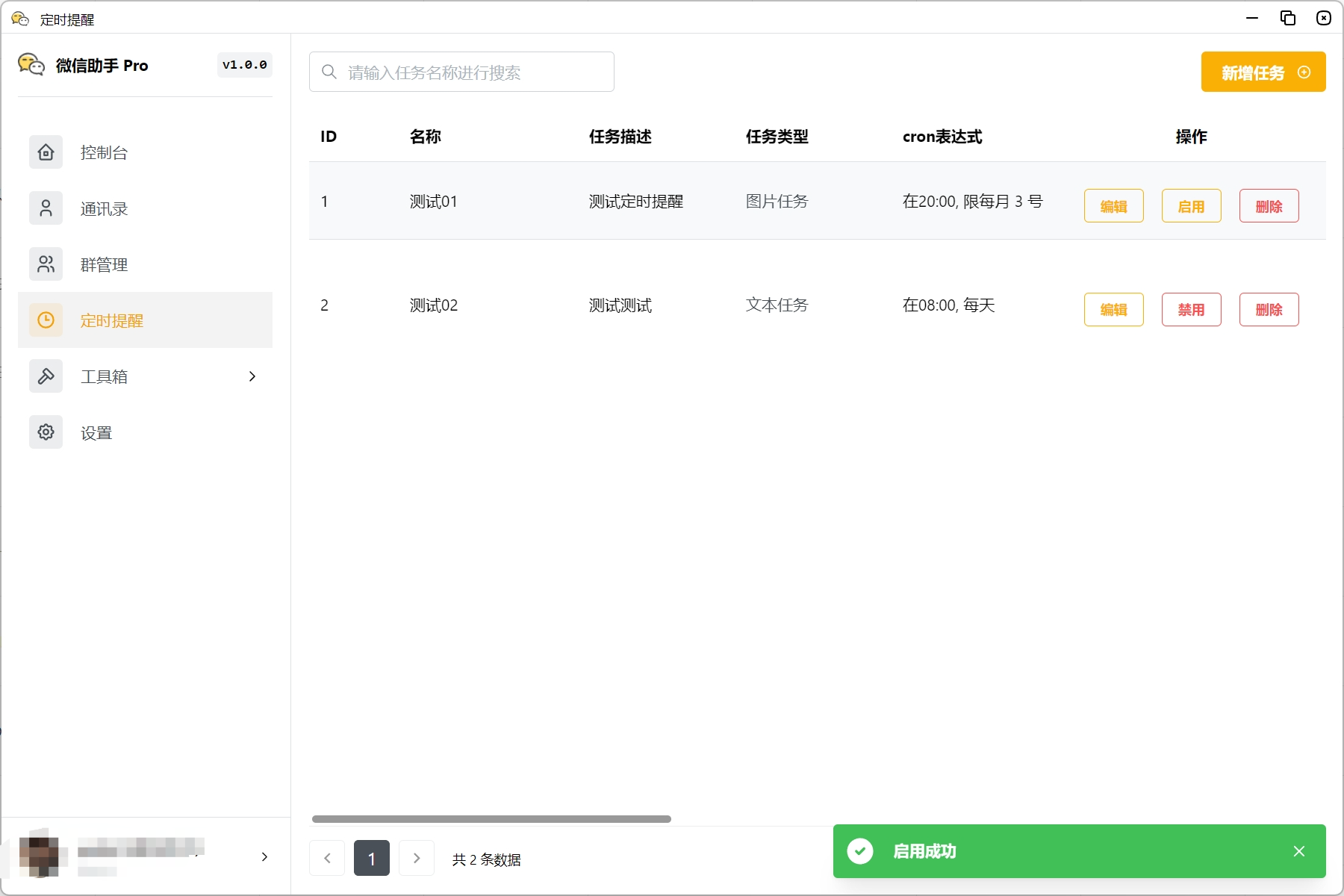Open the 控制台 dashboard icon

[x=46, y=152]
